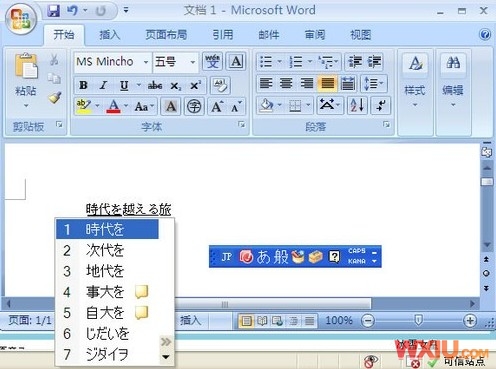The image size is (496, 369).
Task: Sort with the A-Z icon
Action: (357, 106)
